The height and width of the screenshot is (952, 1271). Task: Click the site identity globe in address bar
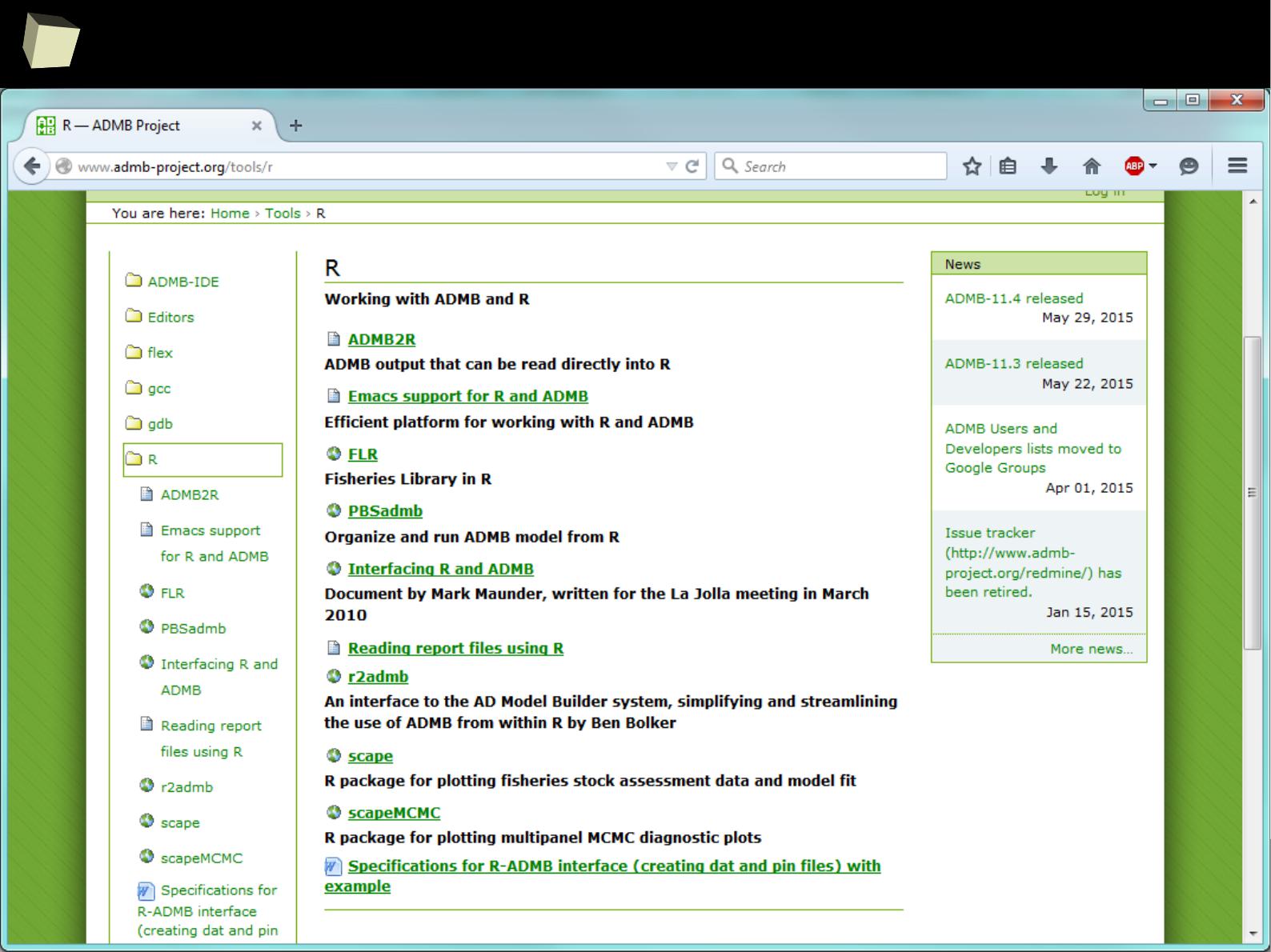pyautogui.click(x=63, y=166)
